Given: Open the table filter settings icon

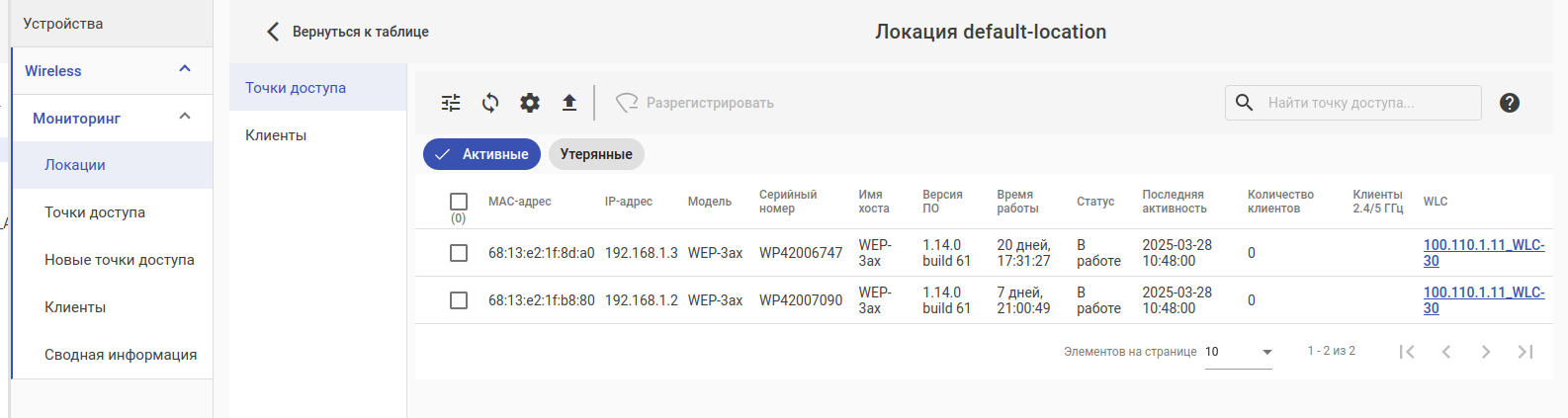Looking at the screenshot, I should (x=451, y=103).
